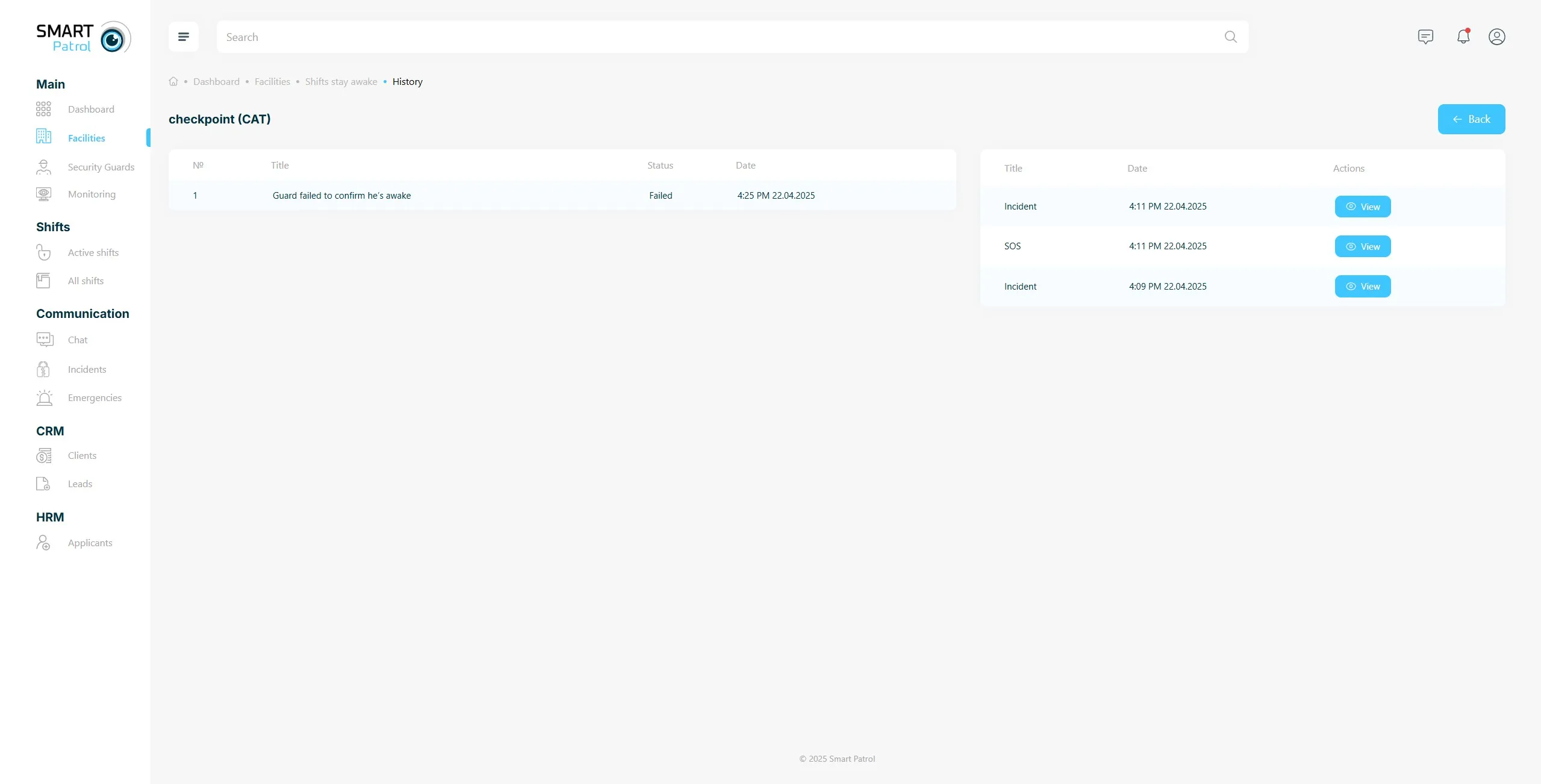
Task: Open the chat messages icon in header
Action: click(x=1425, y=37)
